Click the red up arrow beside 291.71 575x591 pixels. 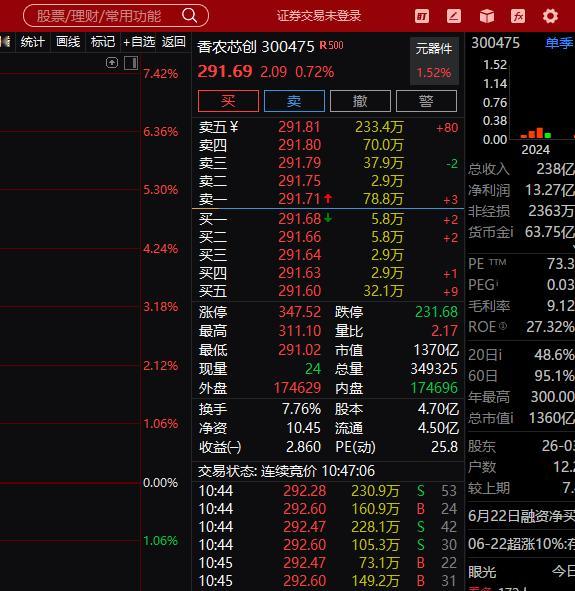point(328,198)
